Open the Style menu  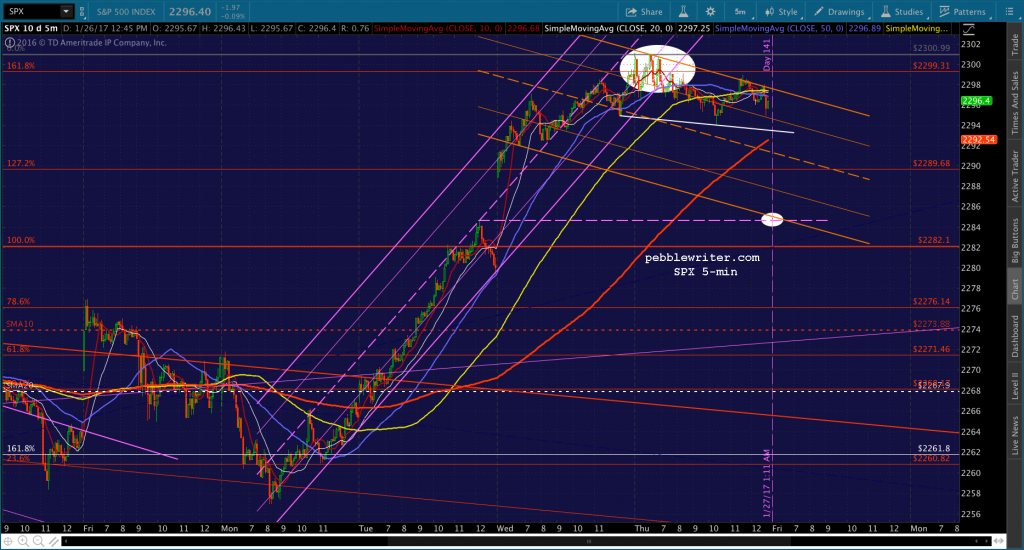(x=781, y=11)
